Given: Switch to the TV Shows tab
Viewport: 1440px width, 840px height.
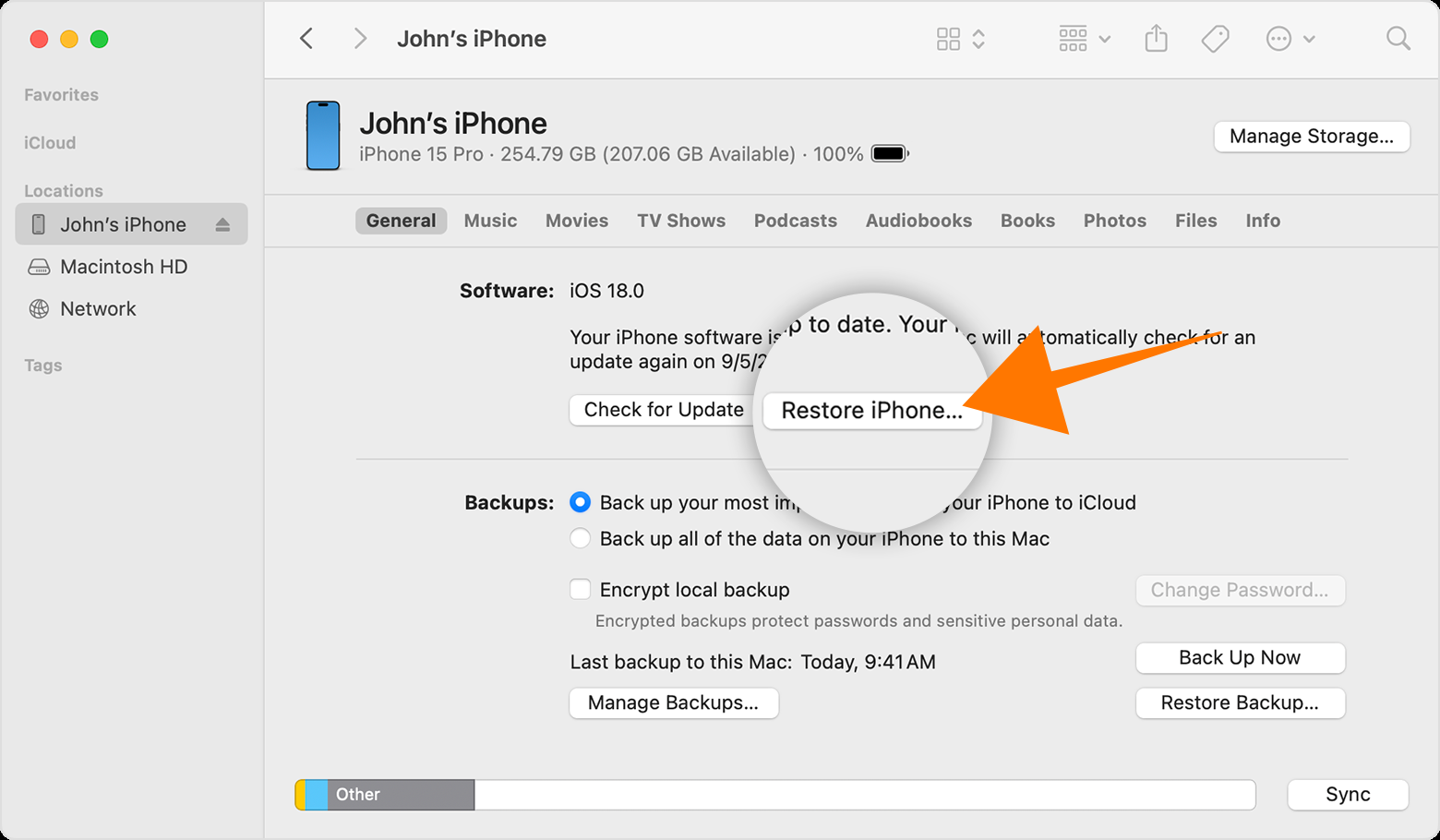Looking at the screenshot, I should point(681,221).
